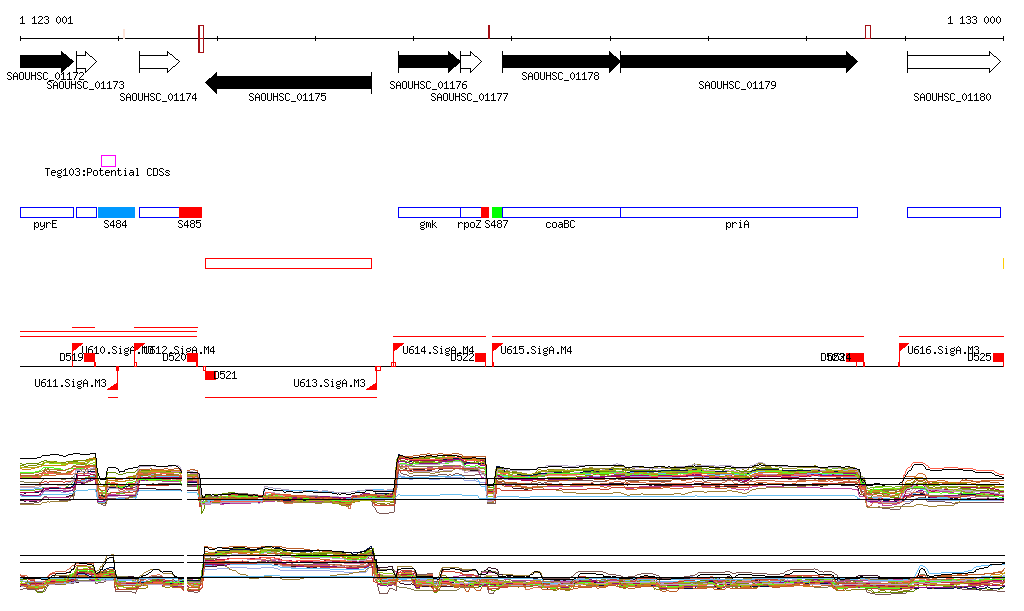Select the U615.SigA.M4 promoter flag
This screenshot has height=611, width=1024.
coord(496,348)
